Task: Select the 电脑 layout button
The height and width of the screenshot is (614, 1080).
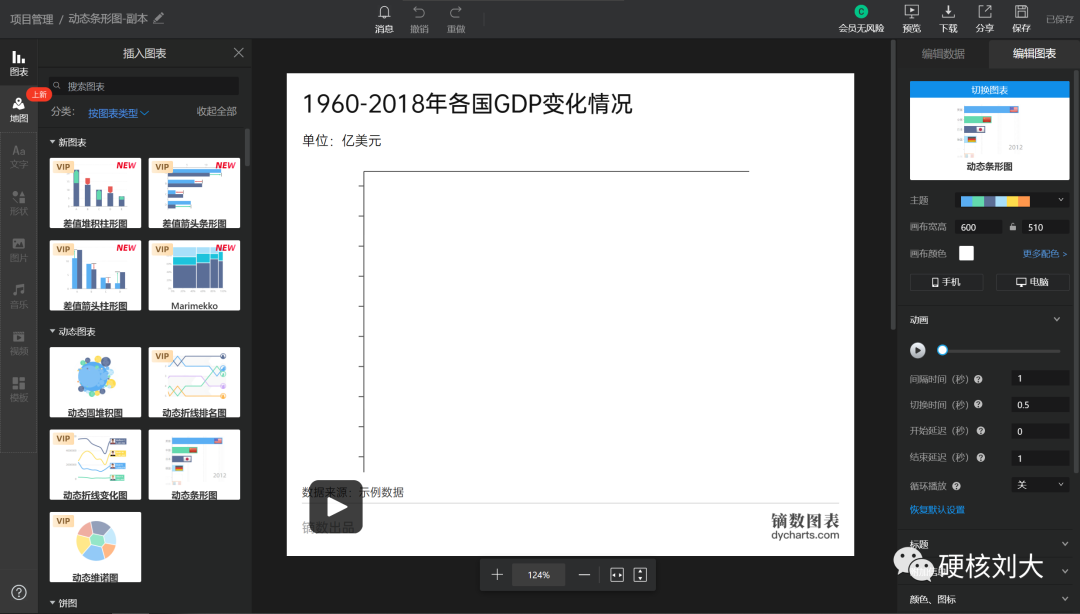Action: tap(1032, 282)
